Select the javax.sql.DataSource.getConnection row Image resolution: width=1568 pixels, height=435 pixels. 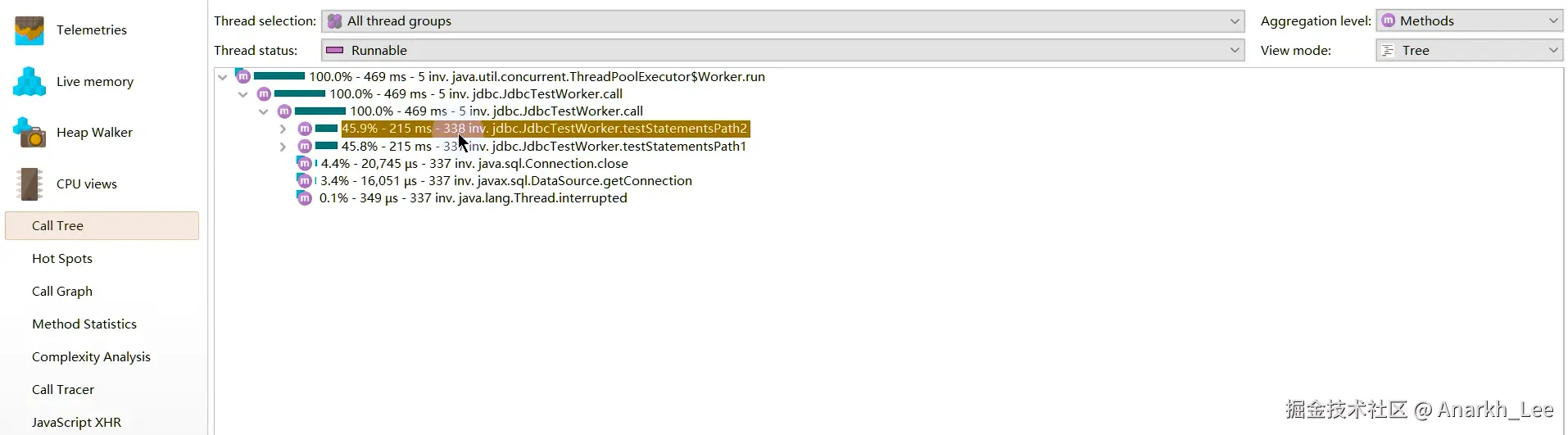(x=506, y=180)
